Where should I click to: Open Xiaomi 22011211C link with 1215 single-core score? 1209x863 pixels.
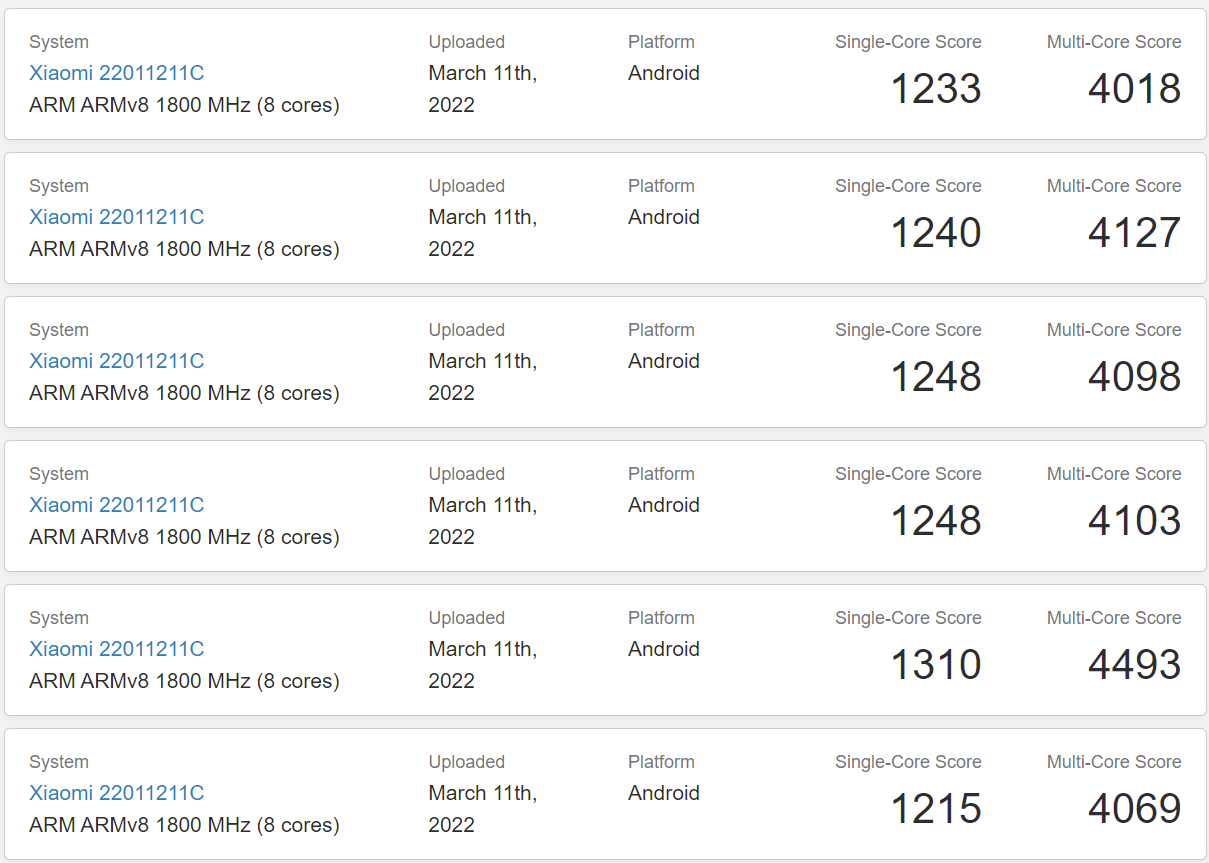coord(116,793)
